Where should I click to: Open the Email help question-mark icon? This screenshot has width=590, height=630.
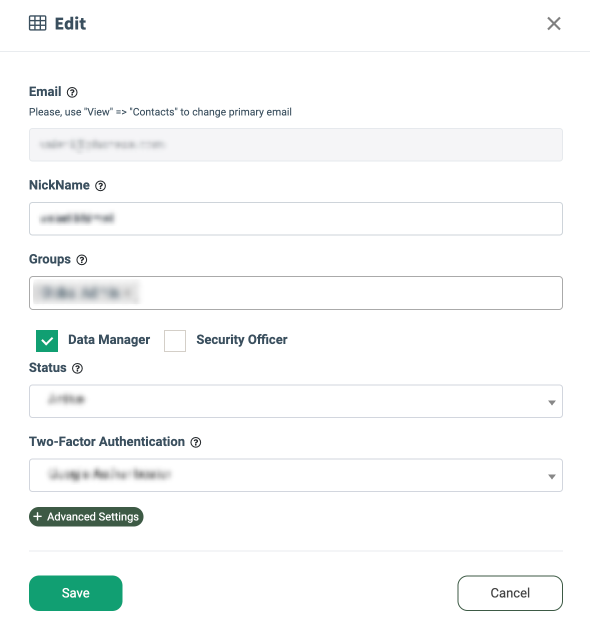pos(72,92)
